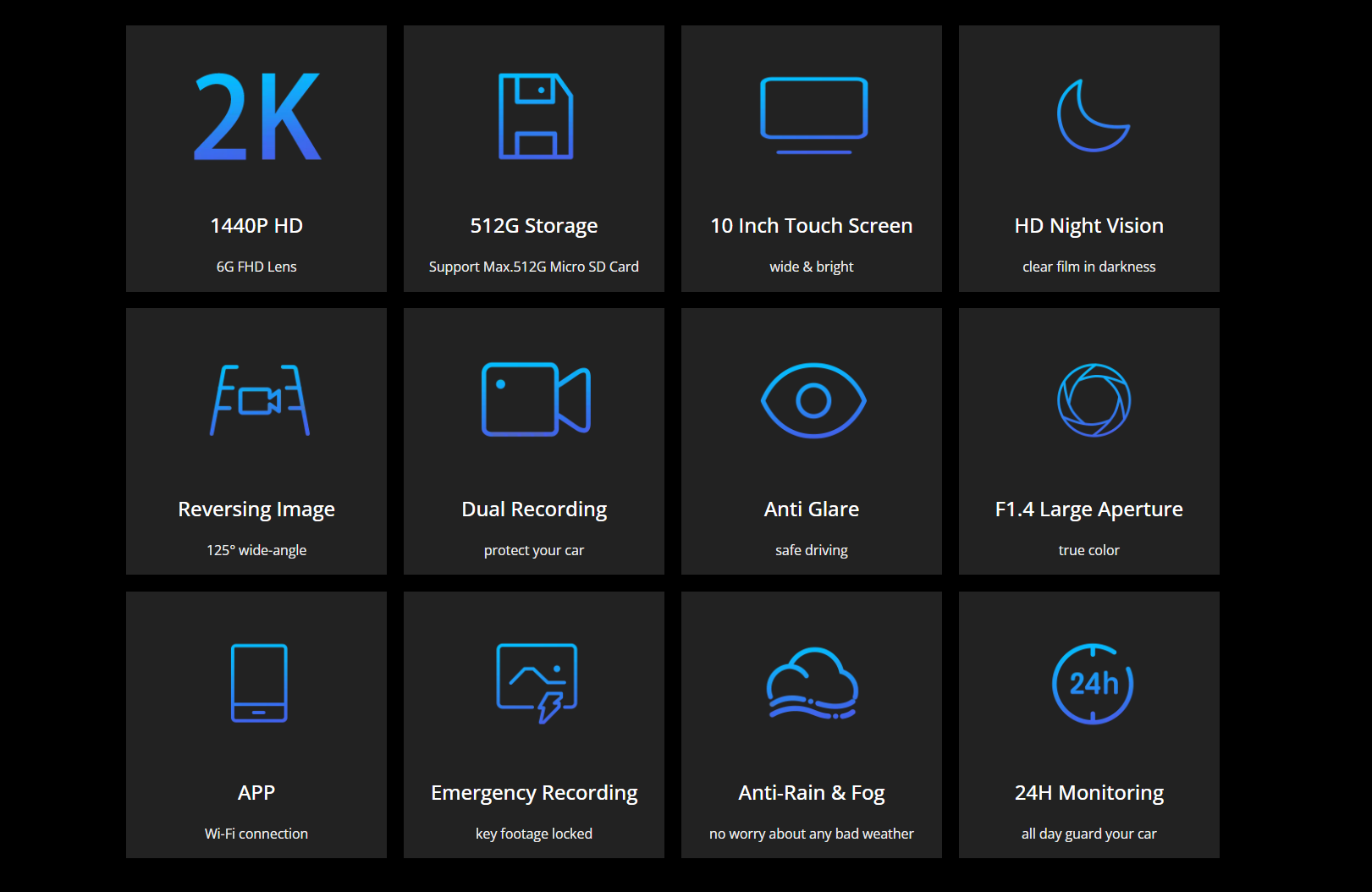Viewport: 1372px width, 892px height.
Task: Select the dual recording video camera icon
Action: coord(535,399)
